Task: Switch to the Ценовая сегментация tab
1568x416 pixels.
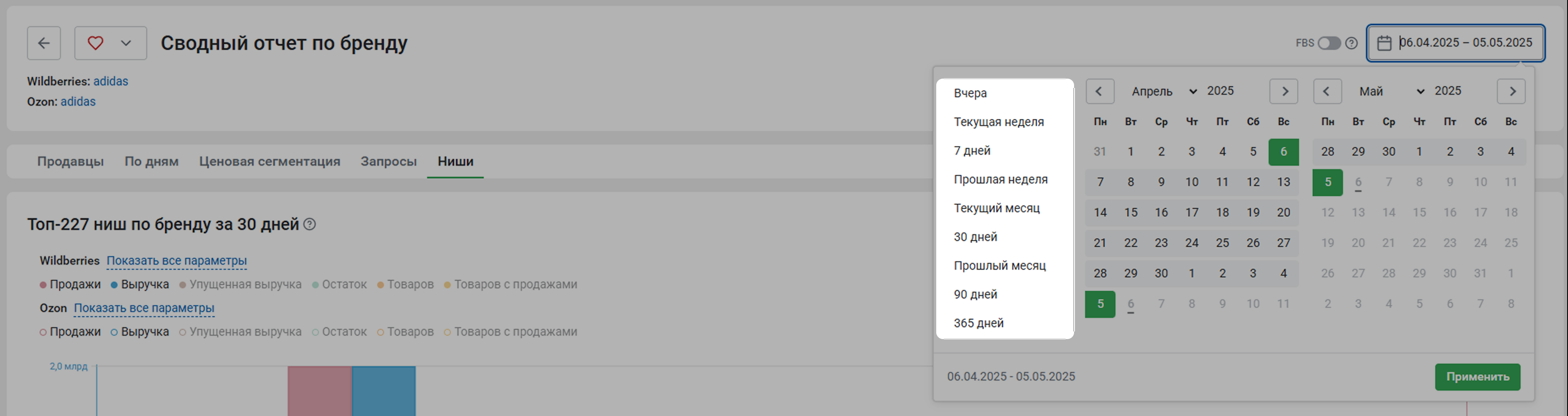Action: point(270,162)
